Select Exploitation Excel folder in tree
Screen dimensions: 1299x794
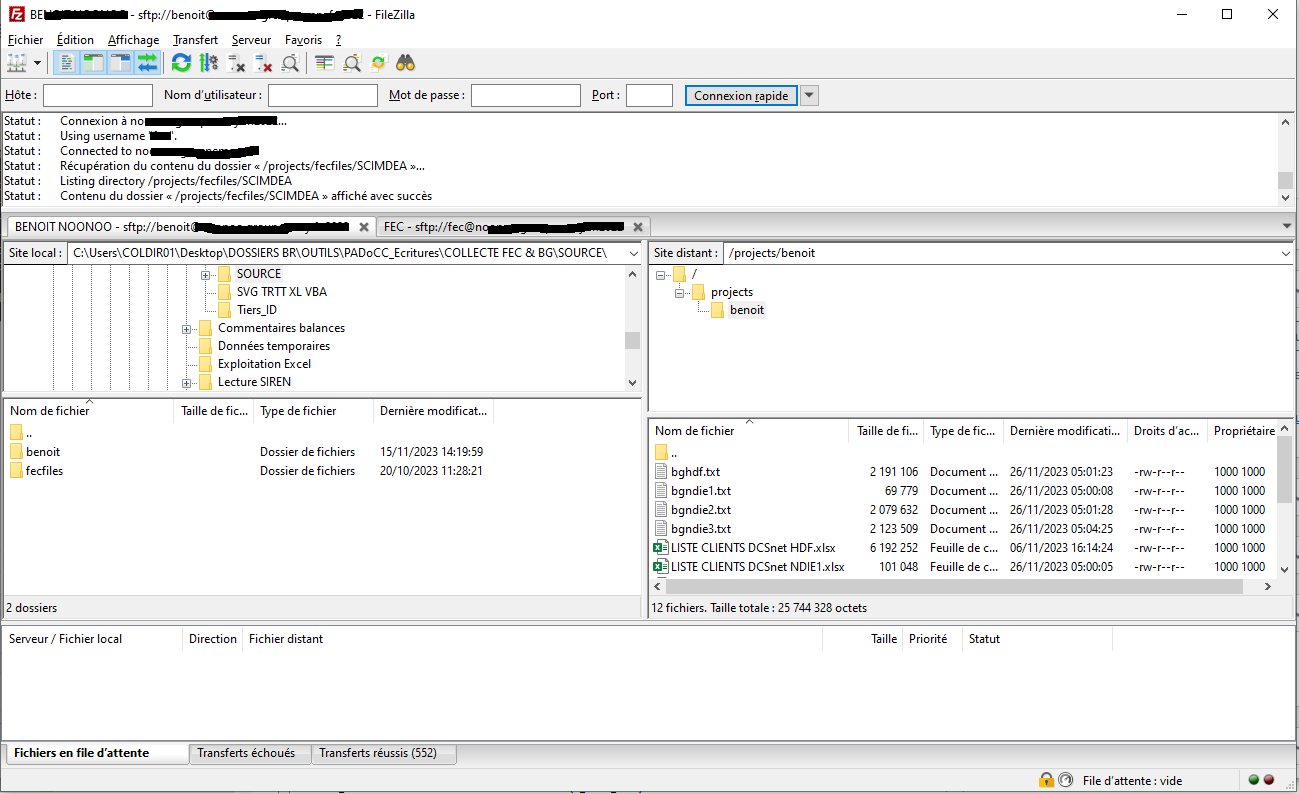[264, 364]
